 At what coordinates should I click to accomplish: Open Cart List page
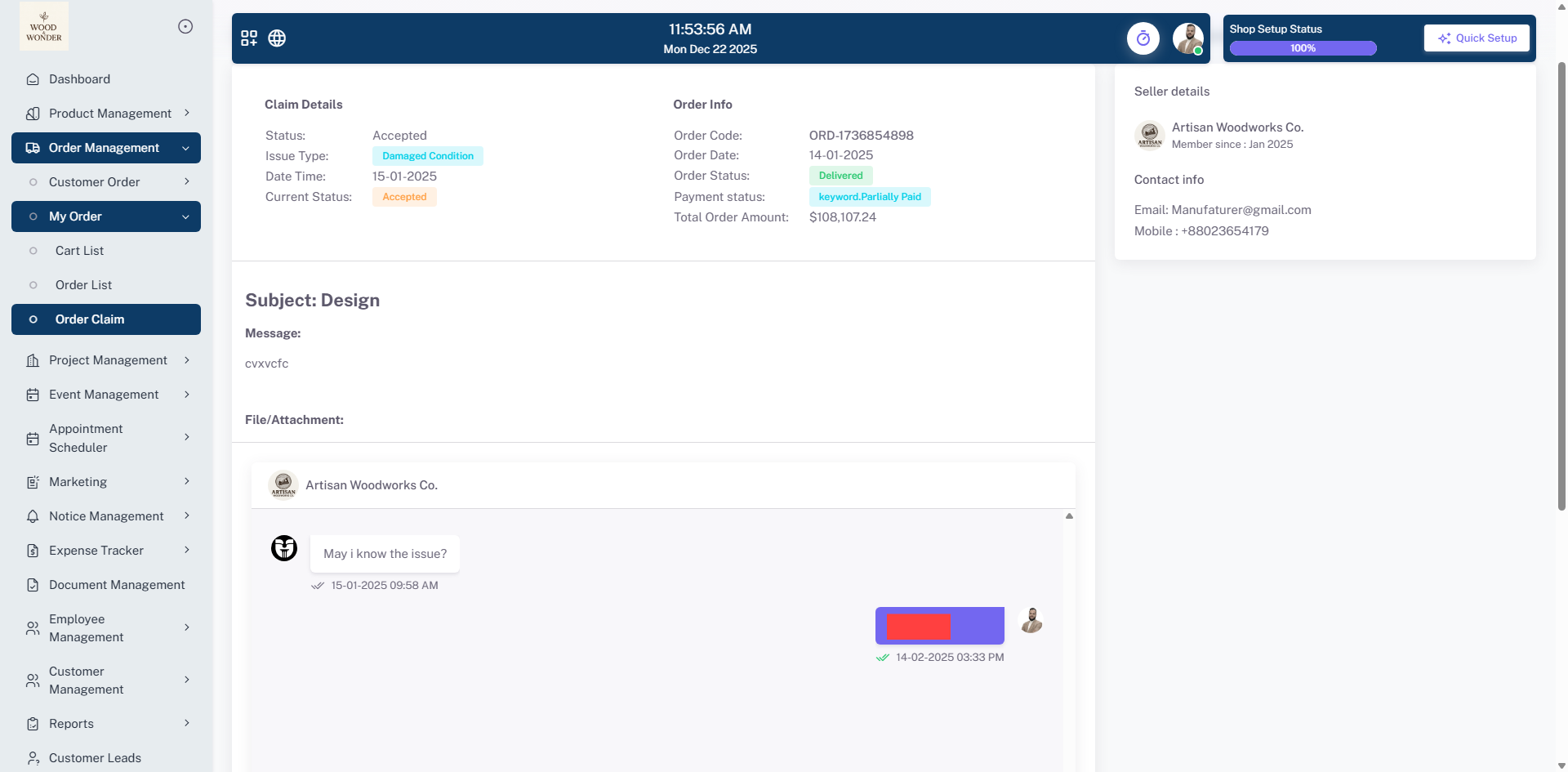tap(79, 251)
